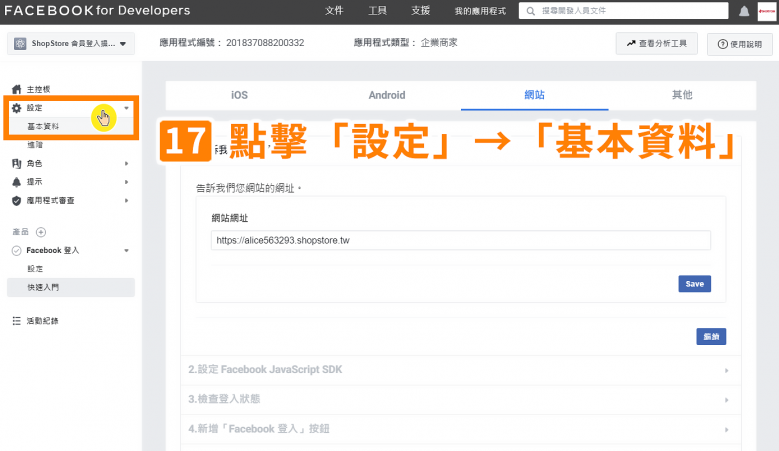Click the 提示 bell icon in sidebar
Viewport: 779px width, 451px height.
point(16,182)
